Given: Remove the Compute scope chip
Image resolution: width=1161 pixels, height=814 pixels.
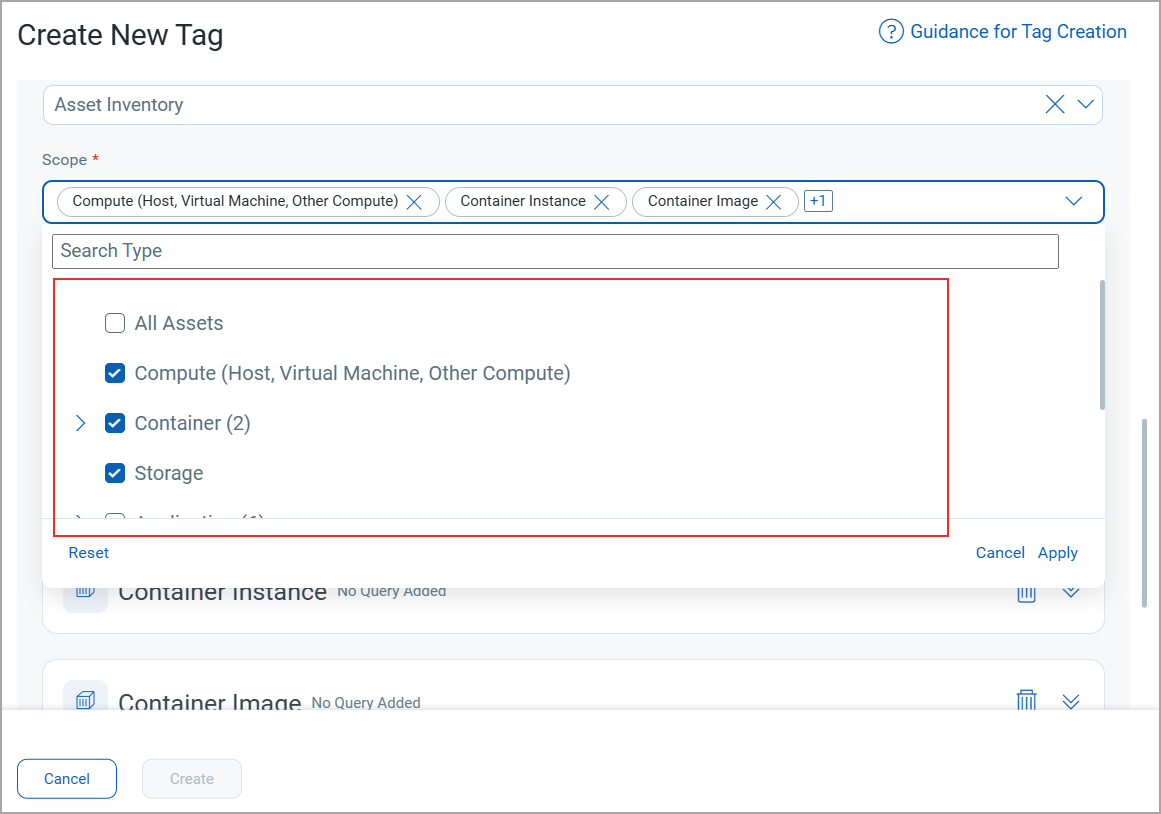Looking at the screenshot, I should pyautogui.click(x=414, y=202).
